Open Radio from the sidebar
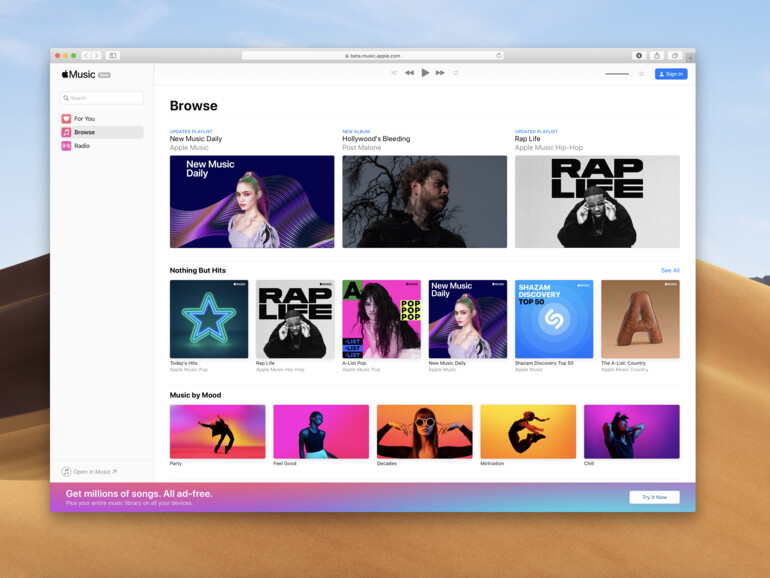 [102, 146]
